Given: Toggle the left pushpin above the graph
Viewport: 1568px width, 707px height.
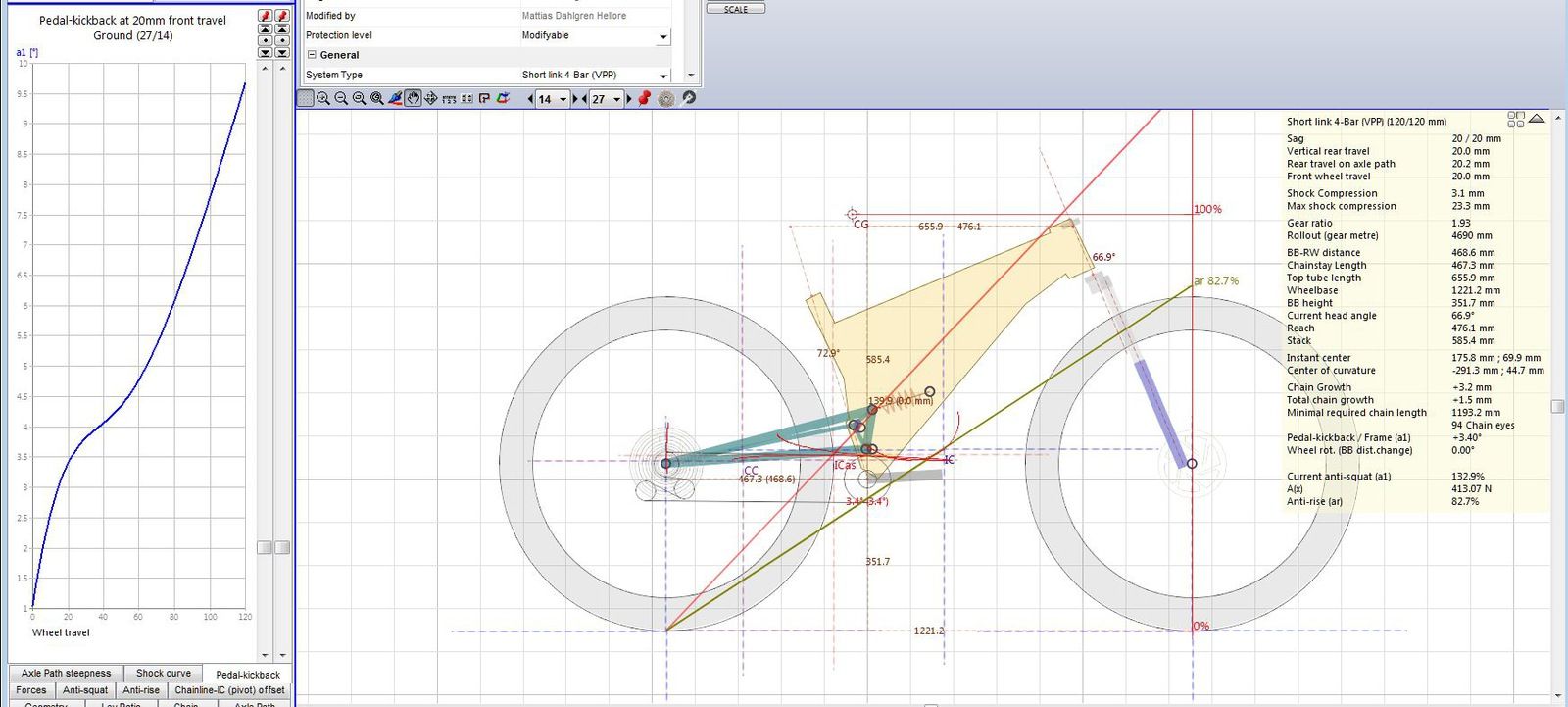Looking at the screenshot, I should point(265,16).
